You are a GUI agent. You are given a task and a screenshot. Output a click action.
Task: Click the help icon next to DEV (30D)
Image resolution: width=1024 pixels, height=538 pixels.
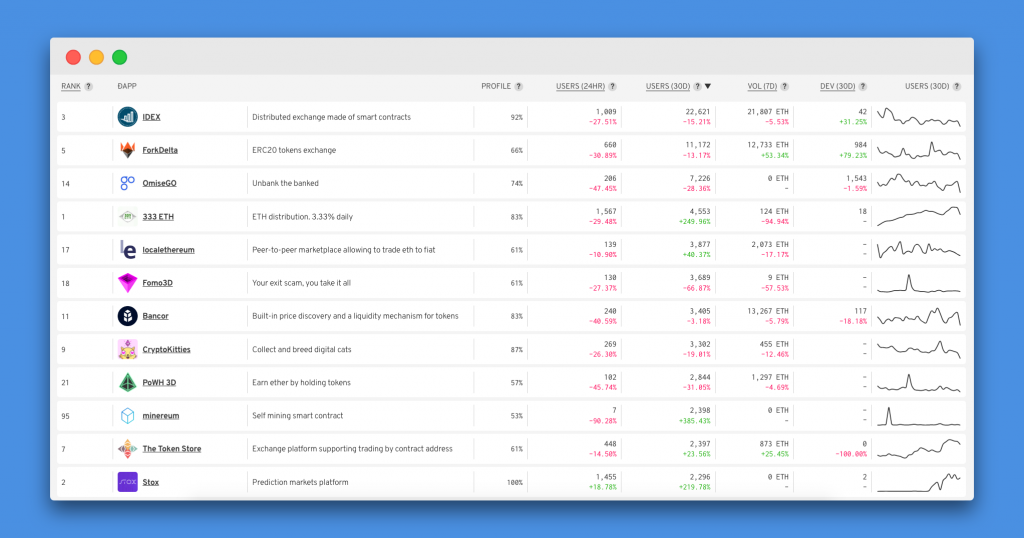coord(863,86)
